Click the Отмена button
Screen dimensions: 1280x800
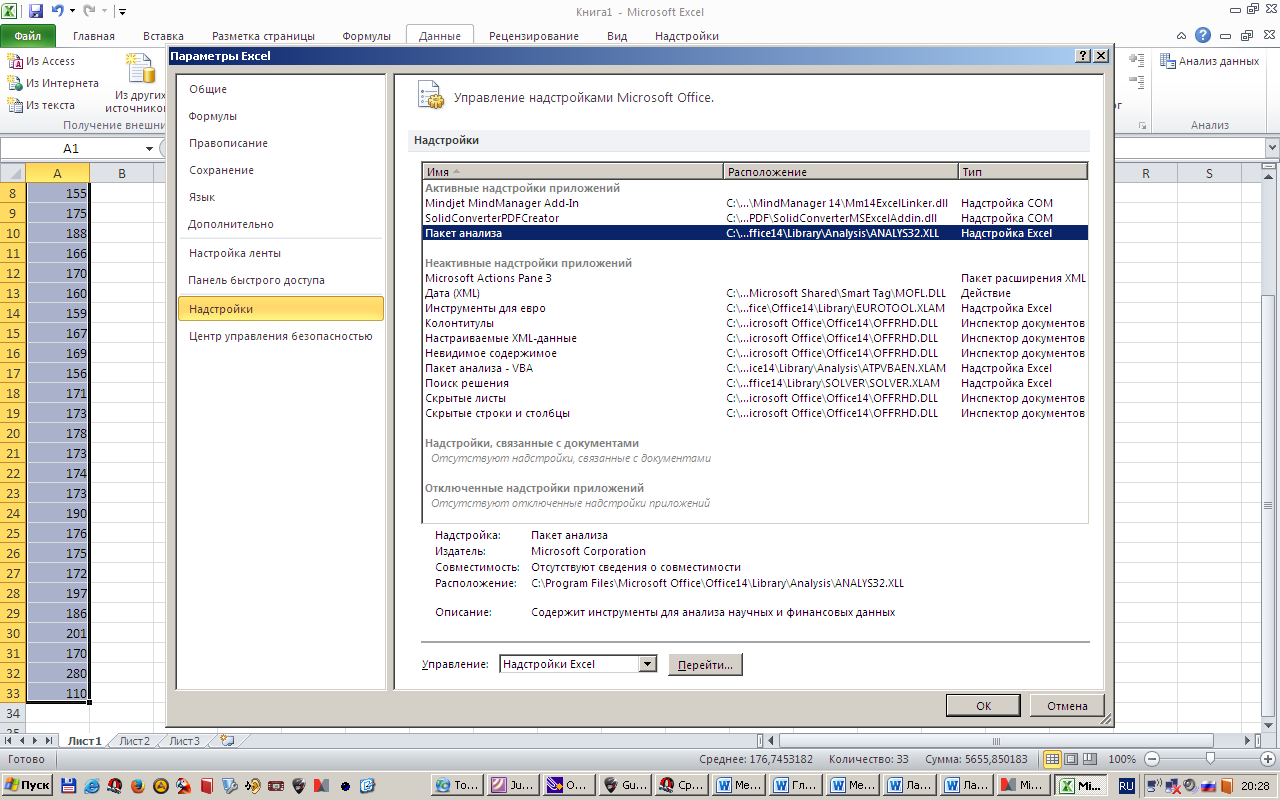1067,705
